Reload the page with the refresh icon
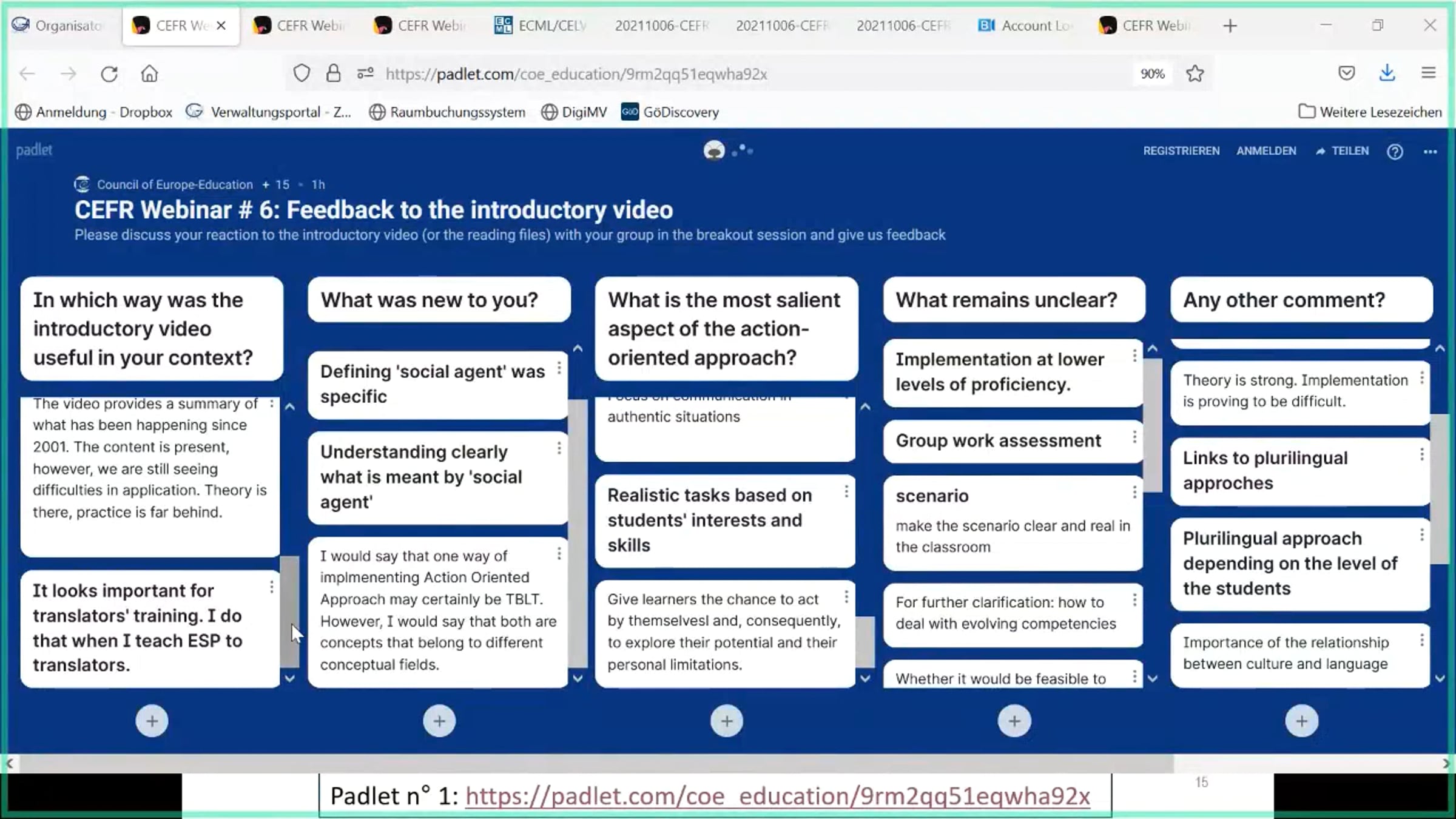 [109, 74]
